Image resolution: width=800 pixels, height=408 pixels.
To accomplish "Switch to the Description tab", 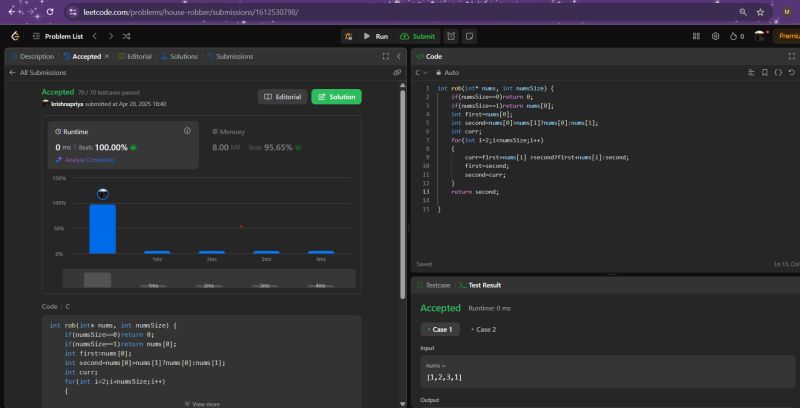I will [x=32, y=57].
